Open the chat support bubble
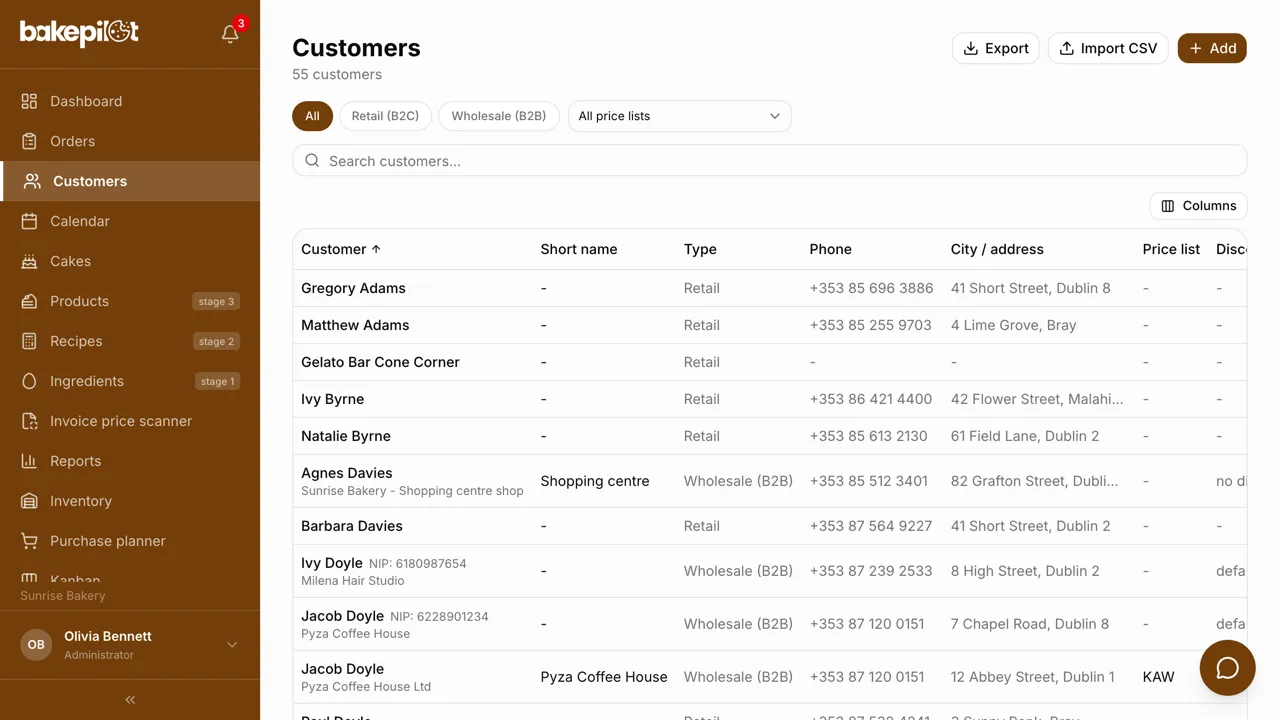Screen dimensions: 1280x720 [1227, 668]
